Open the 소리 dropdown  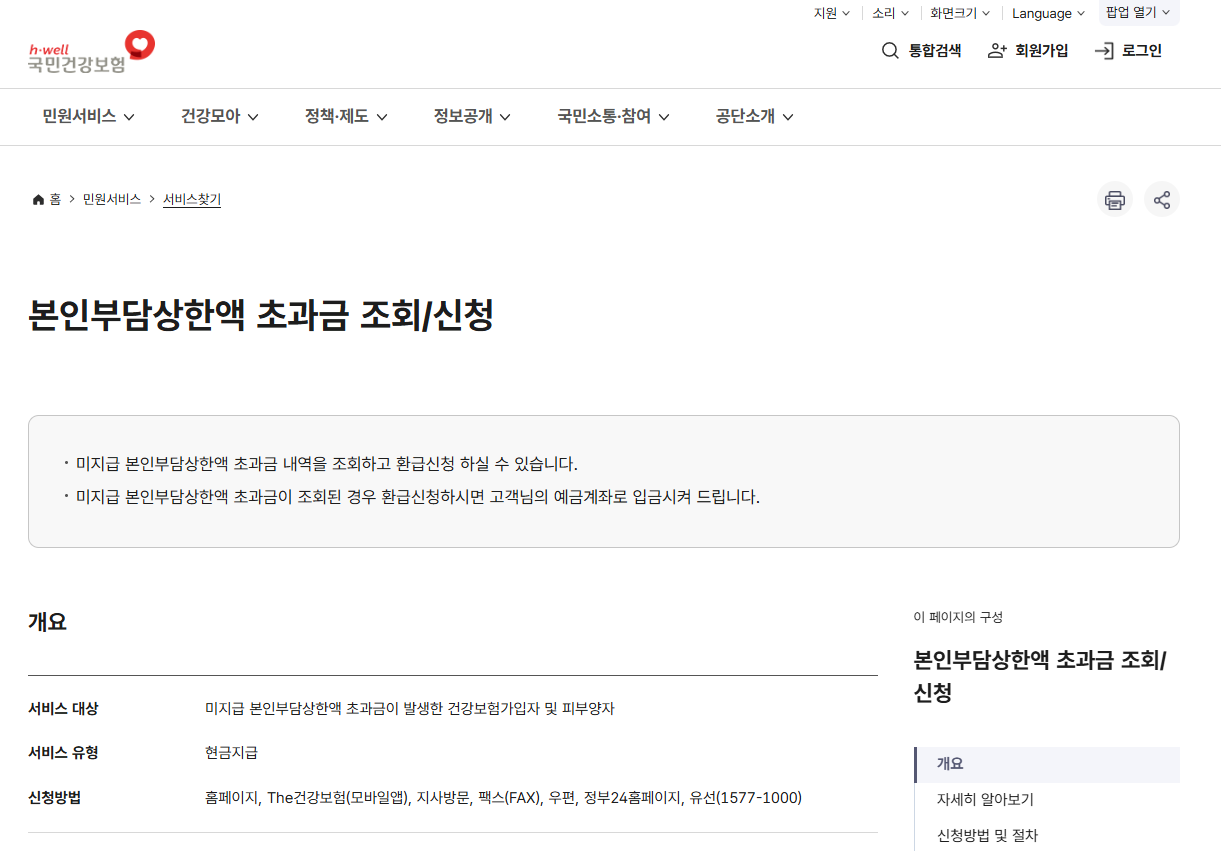click(x=889, y=13)
